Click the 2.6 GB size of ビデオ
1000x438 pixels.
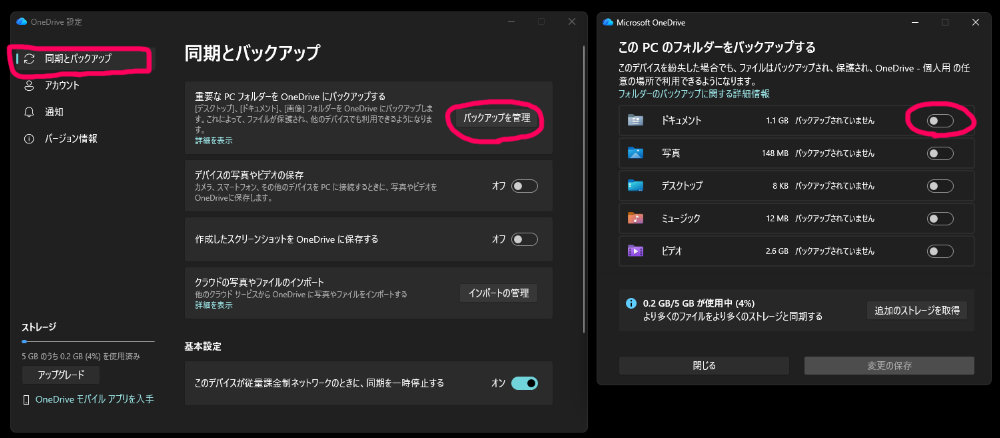click(777, 251)
